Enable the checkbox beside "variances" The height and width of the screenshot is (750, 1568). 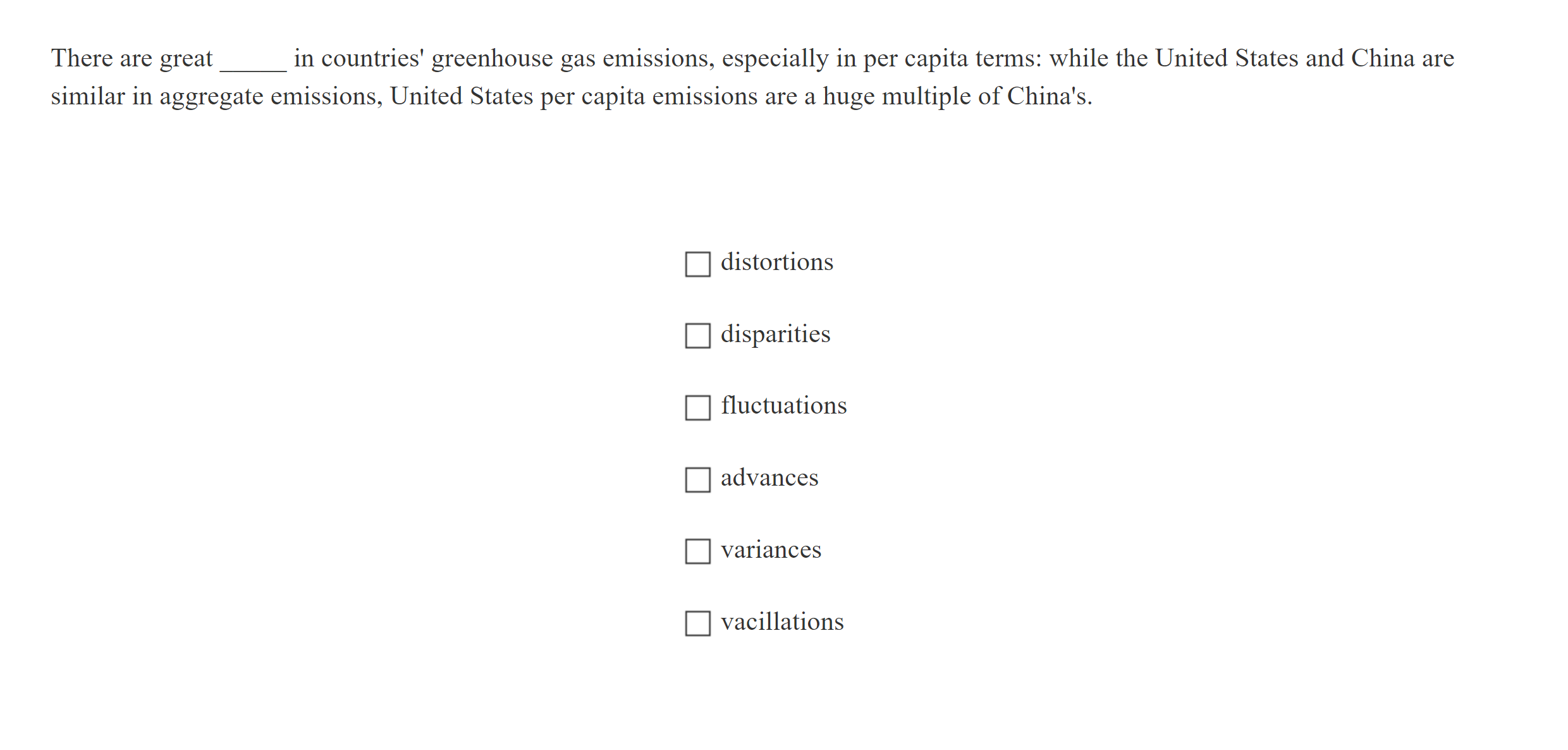[698, 552]
